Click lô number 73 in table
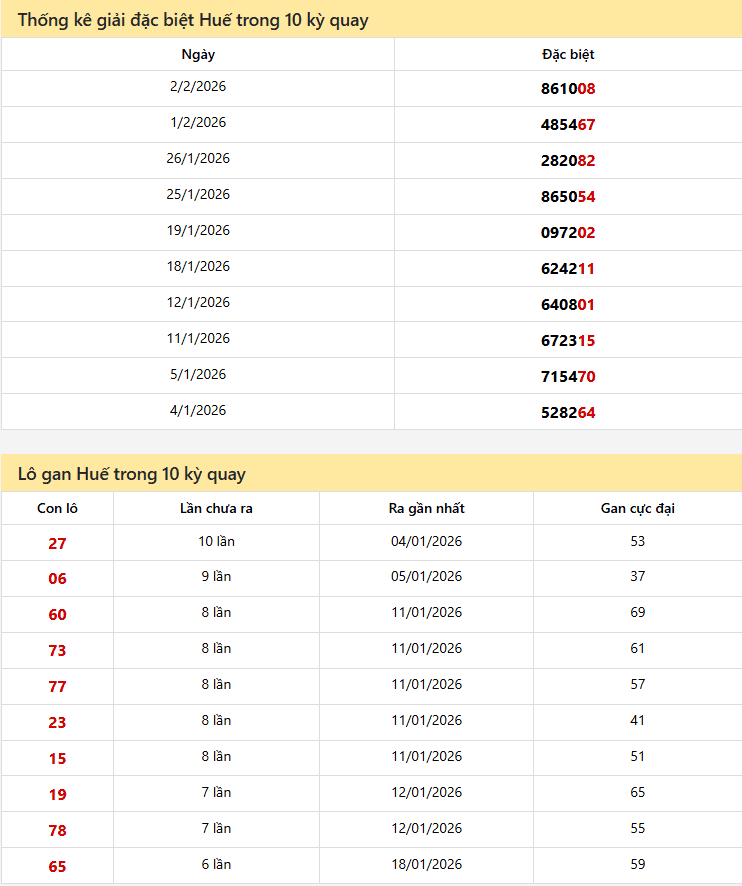Image resolution: width=742 pixels, height=886 pixels. (x=57, y=651)
